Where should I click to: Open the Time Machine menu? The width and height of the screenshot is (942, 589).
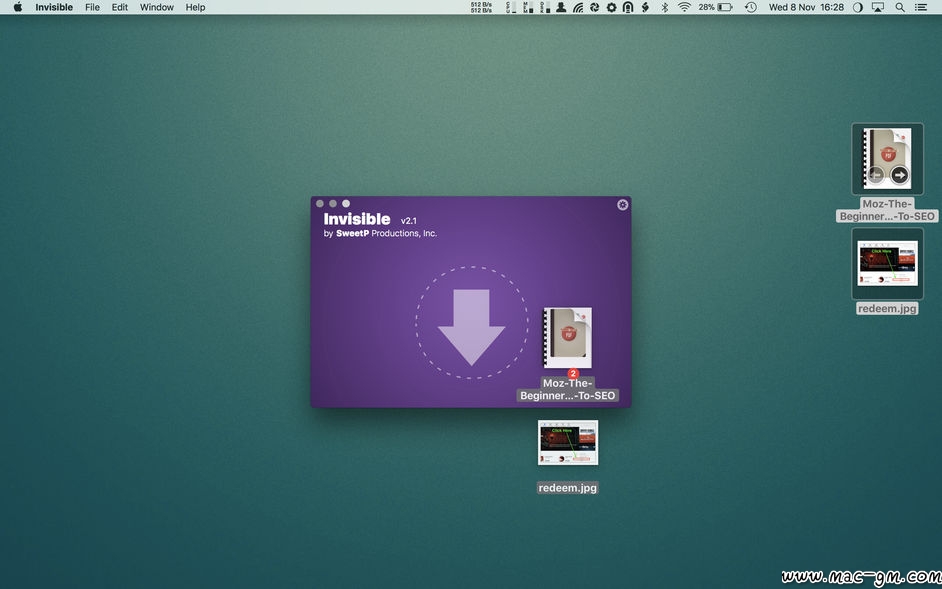pyautogui.click(x=750, y=7)
